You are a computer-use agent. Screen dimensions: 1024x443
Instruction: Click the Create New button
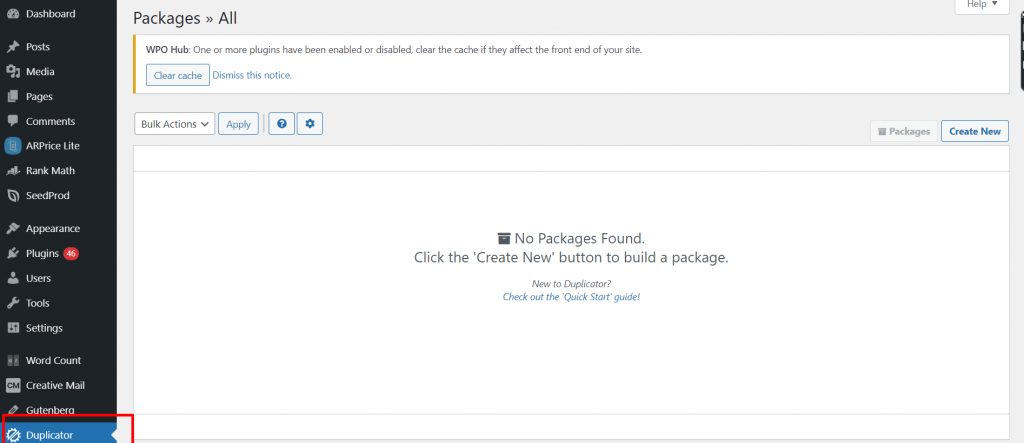975,131
